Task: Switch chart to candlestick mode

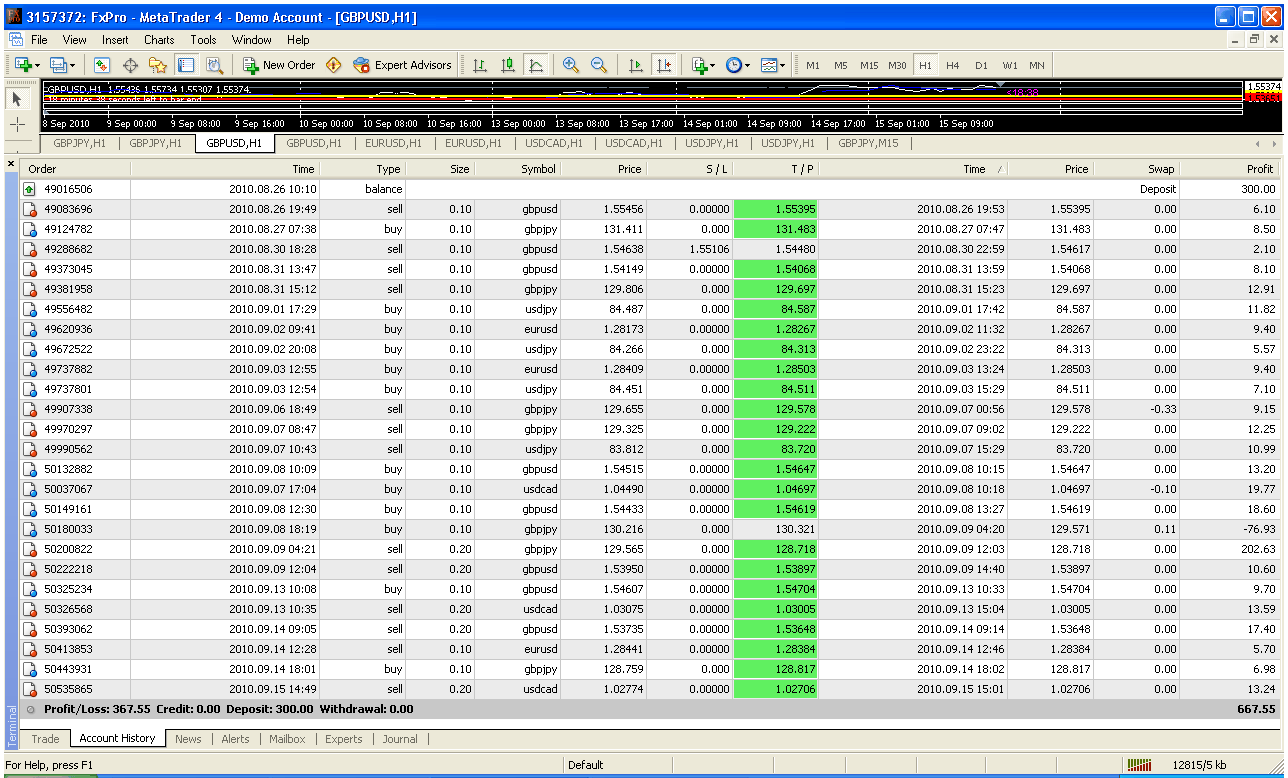Action: coord(508,65)
